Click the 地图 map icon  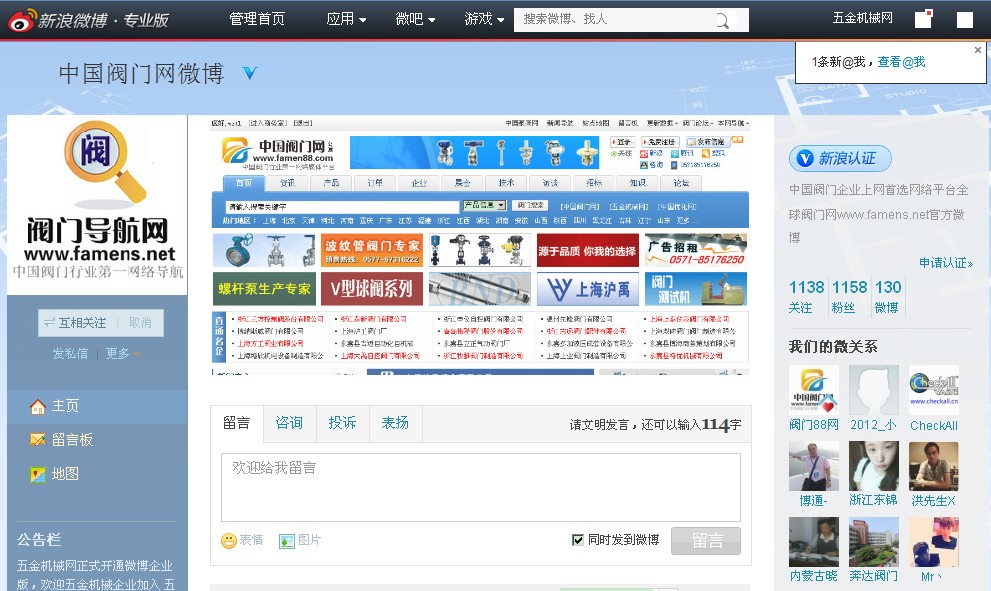tap(38, 474)
